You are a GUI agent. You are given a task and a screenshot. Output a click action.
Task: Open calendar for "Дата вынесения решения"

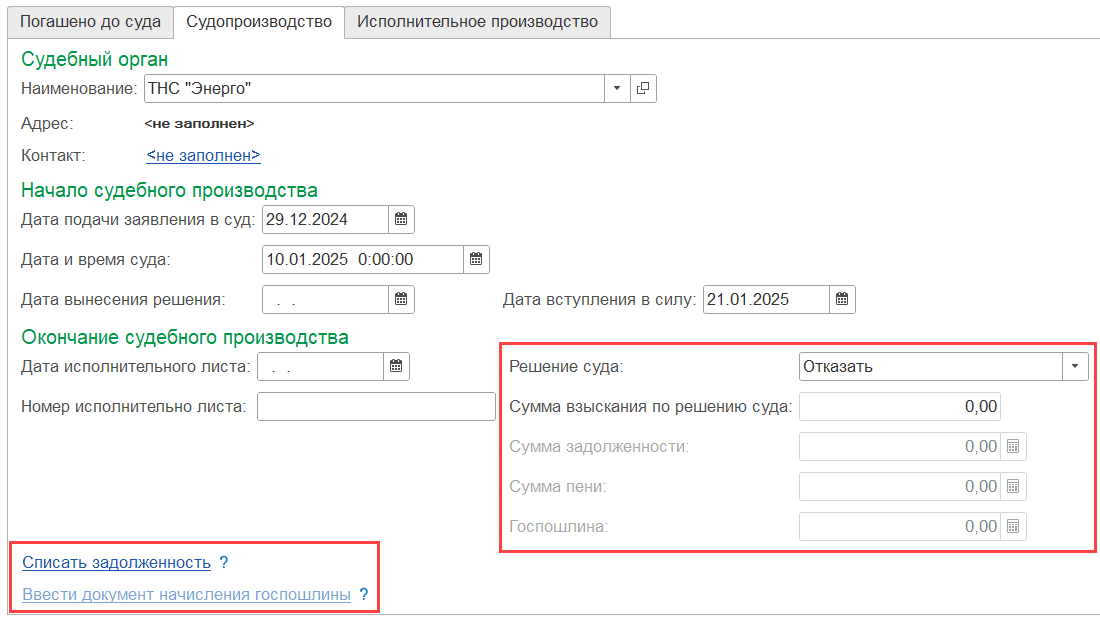(x=400, y=299)
